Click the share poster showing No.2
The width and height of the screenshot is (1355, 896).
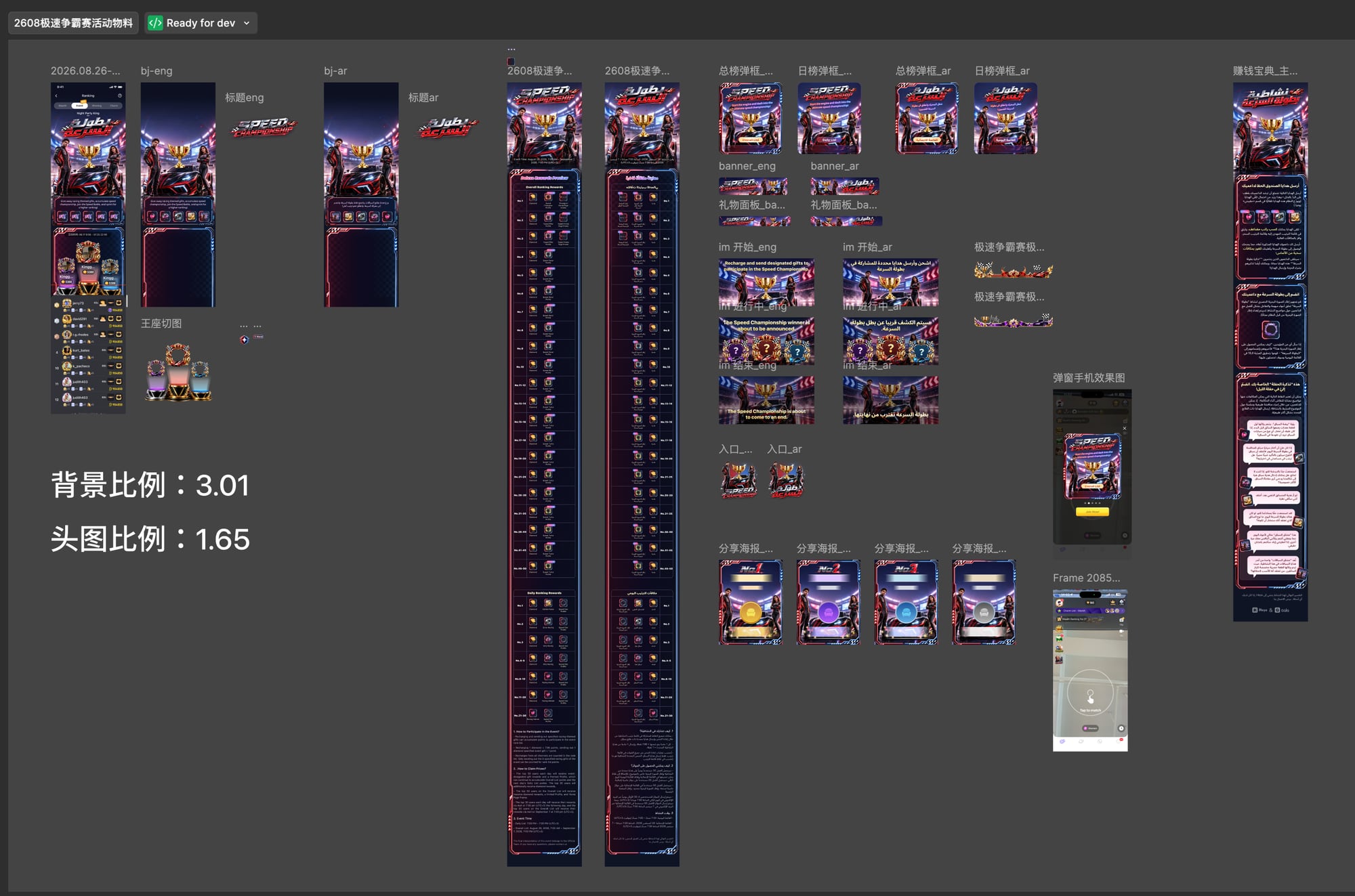pos(828,602)
